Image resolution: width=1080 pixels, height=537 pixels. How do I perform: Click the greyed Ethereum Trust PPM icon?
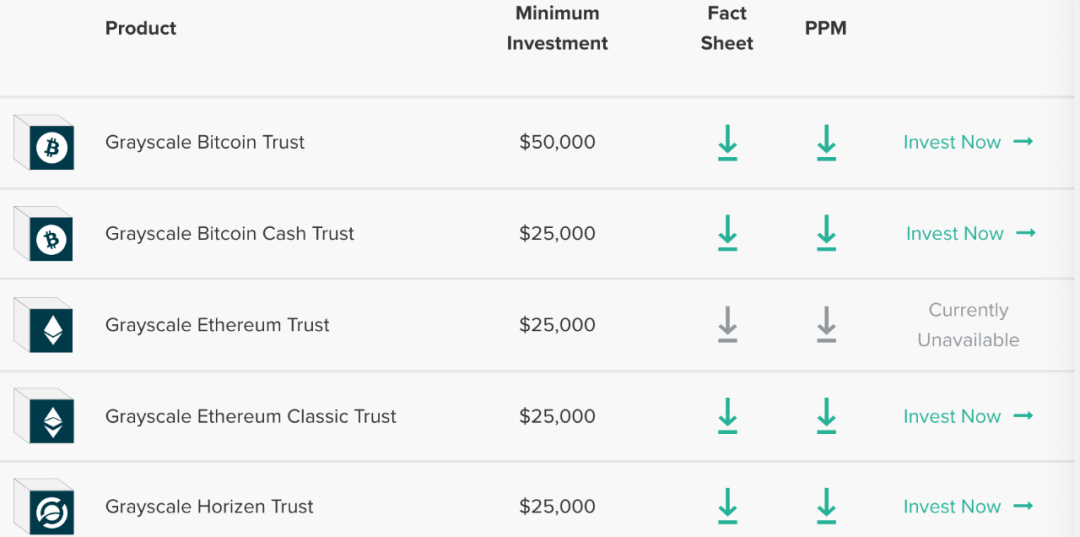coord(826,325)
